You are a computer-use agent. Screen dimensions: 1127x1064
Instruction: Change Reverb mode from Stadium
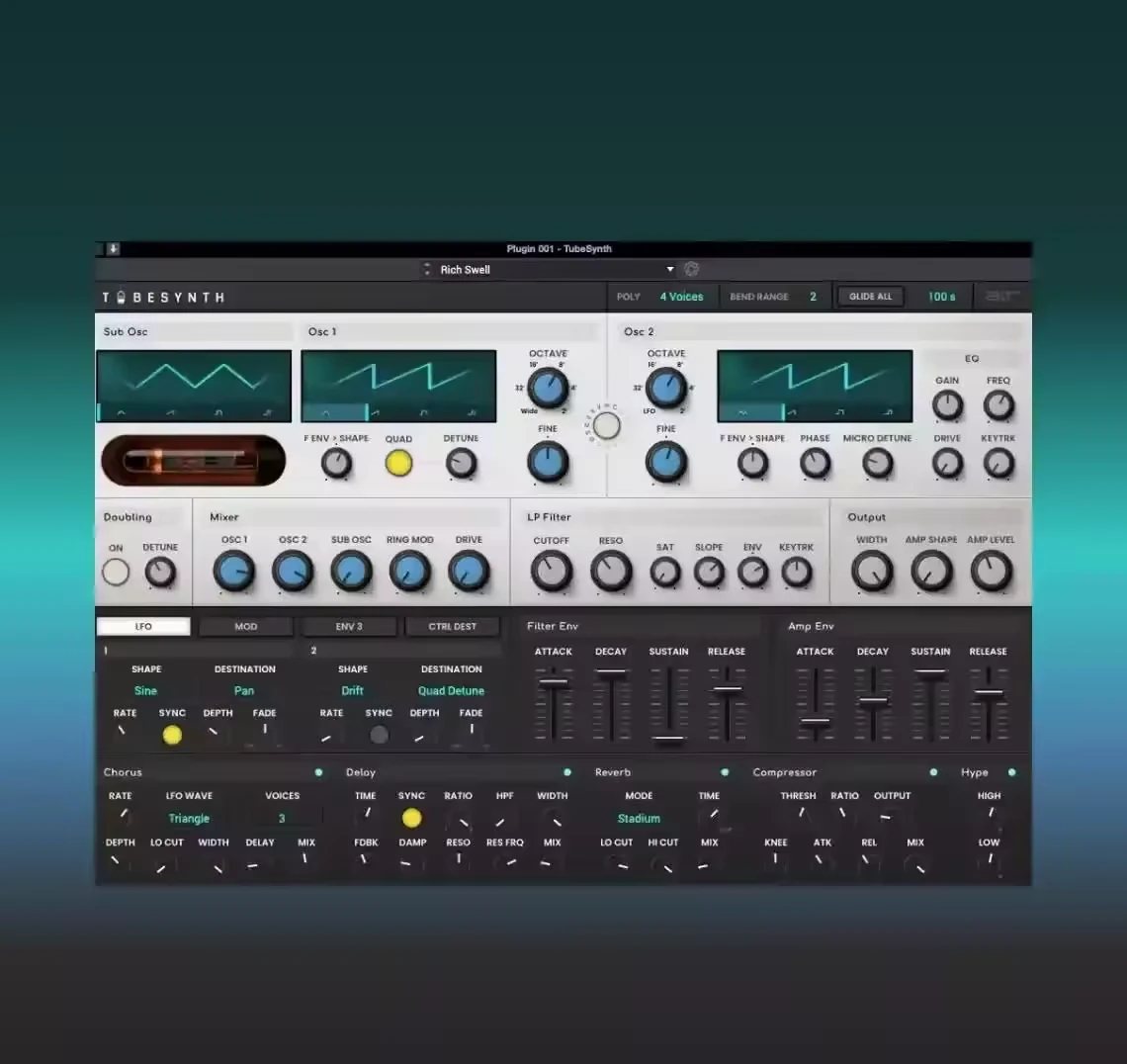(x=639, y=818)
